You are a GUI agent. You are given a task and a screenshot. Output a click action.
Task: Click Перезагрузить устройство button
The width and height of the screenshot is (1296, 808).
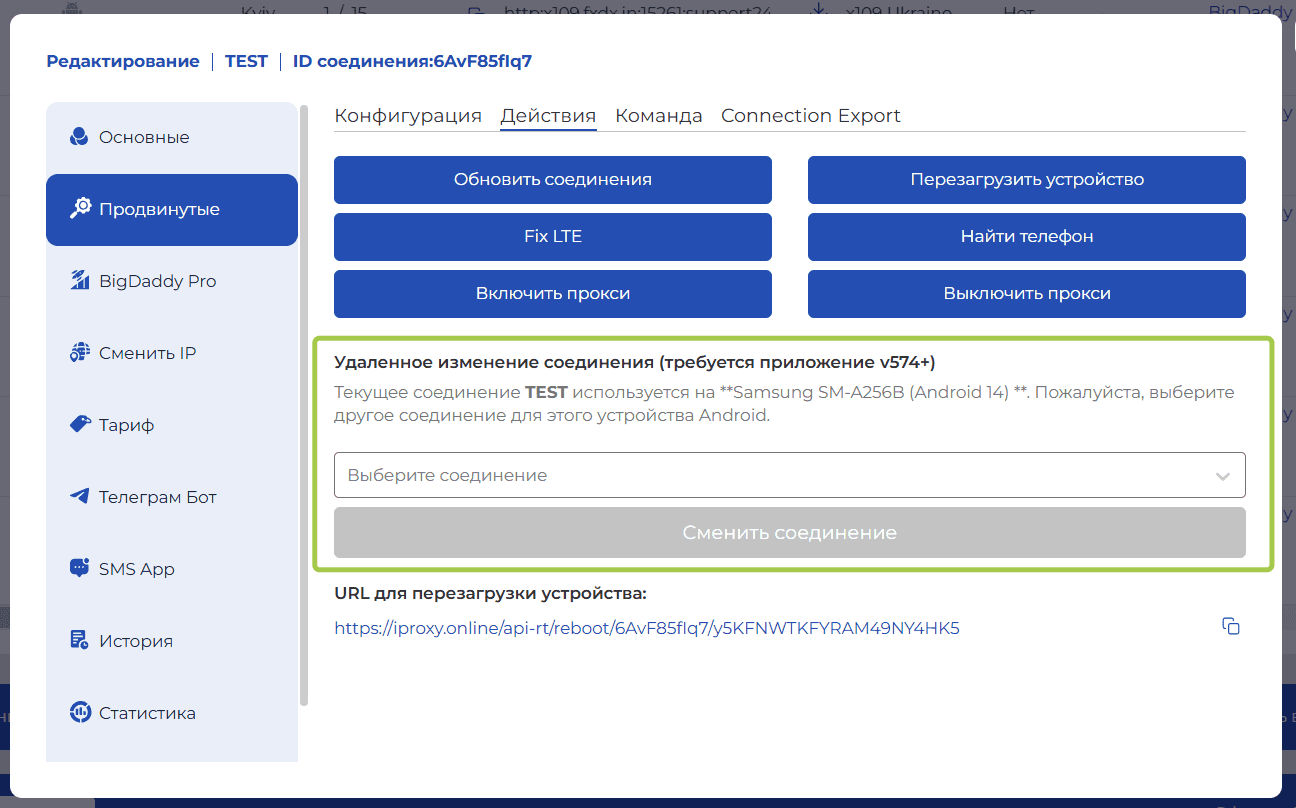click(x=1027, y=180)
